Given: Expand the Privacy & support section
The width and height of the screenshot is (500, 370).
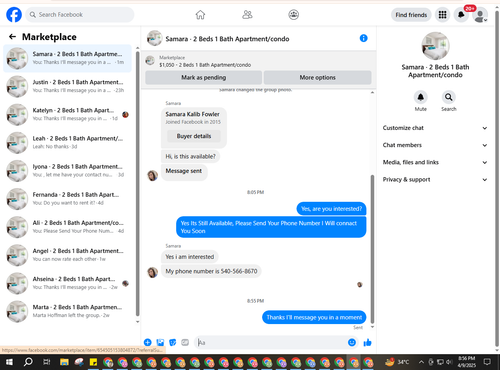Looking at the screenshot, I should tap(435, 180).
